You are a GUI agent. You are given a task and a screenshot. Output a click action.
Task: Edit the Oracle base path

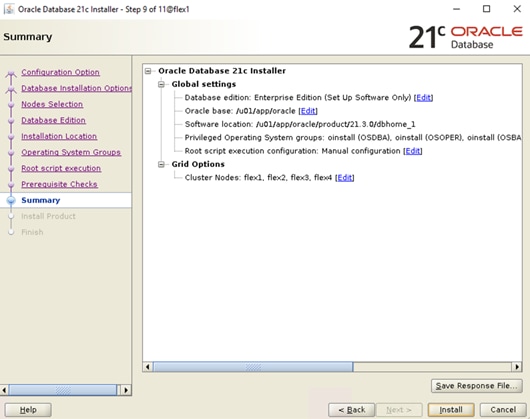308,111
